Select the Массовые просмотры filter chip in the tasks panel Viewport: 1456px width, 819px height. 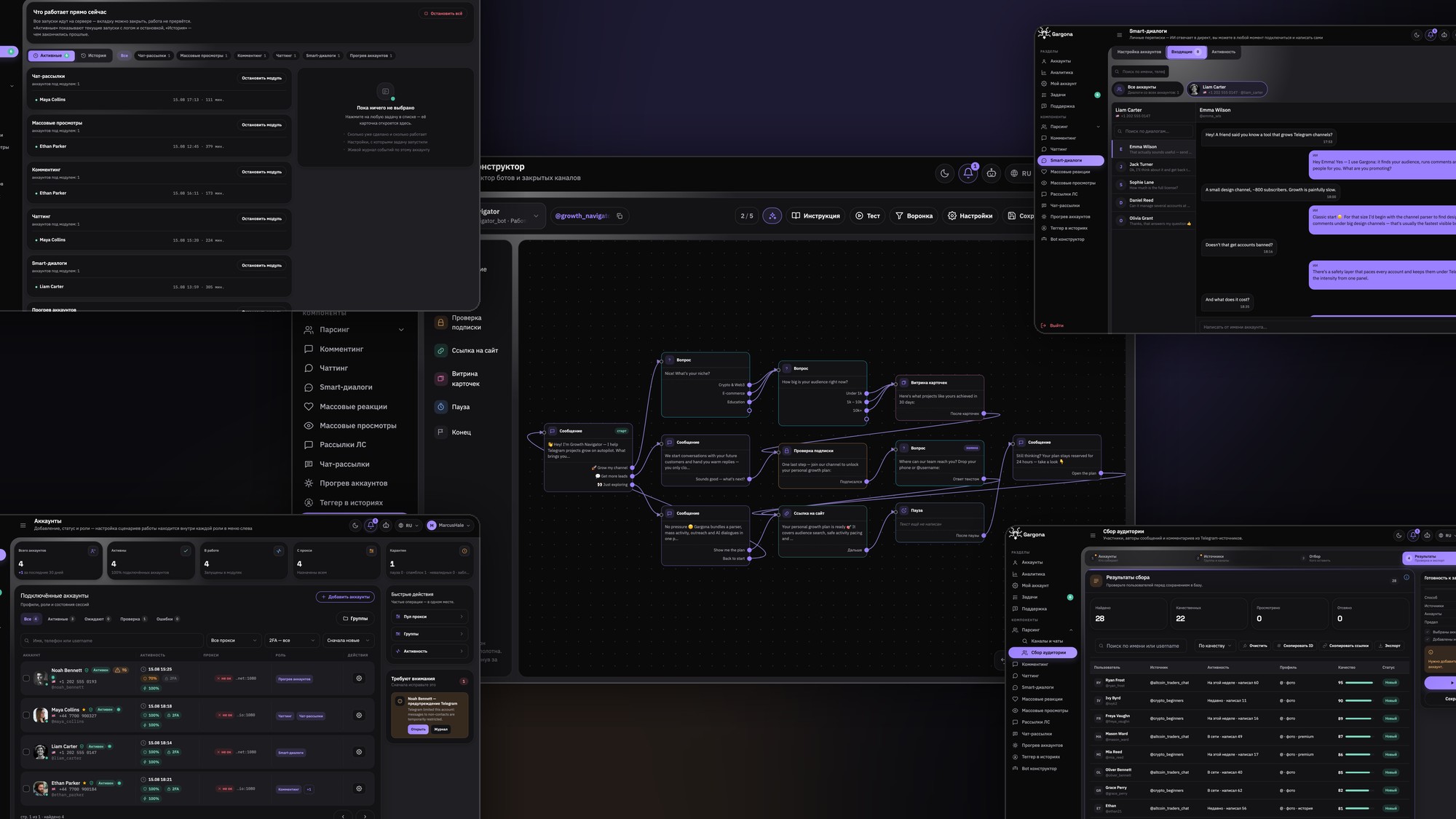coord(204,55)
